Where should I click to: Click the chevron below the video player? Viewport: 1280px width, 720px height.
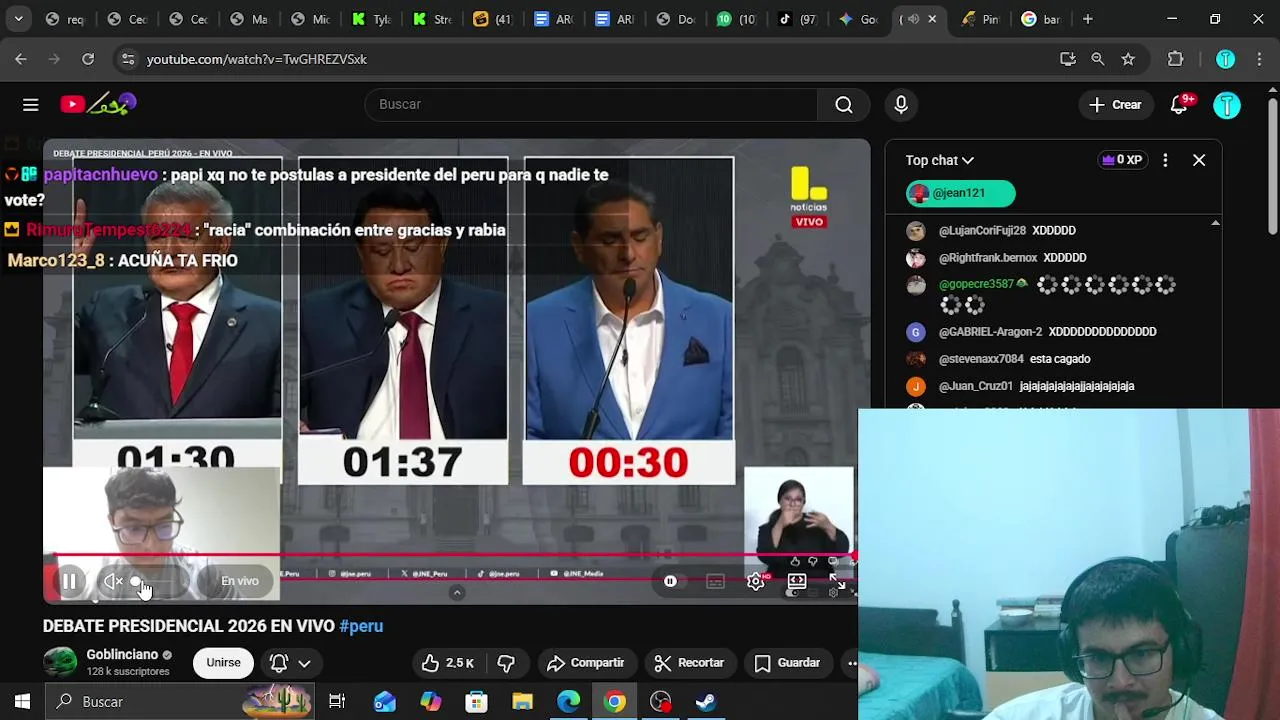point(457,593)
